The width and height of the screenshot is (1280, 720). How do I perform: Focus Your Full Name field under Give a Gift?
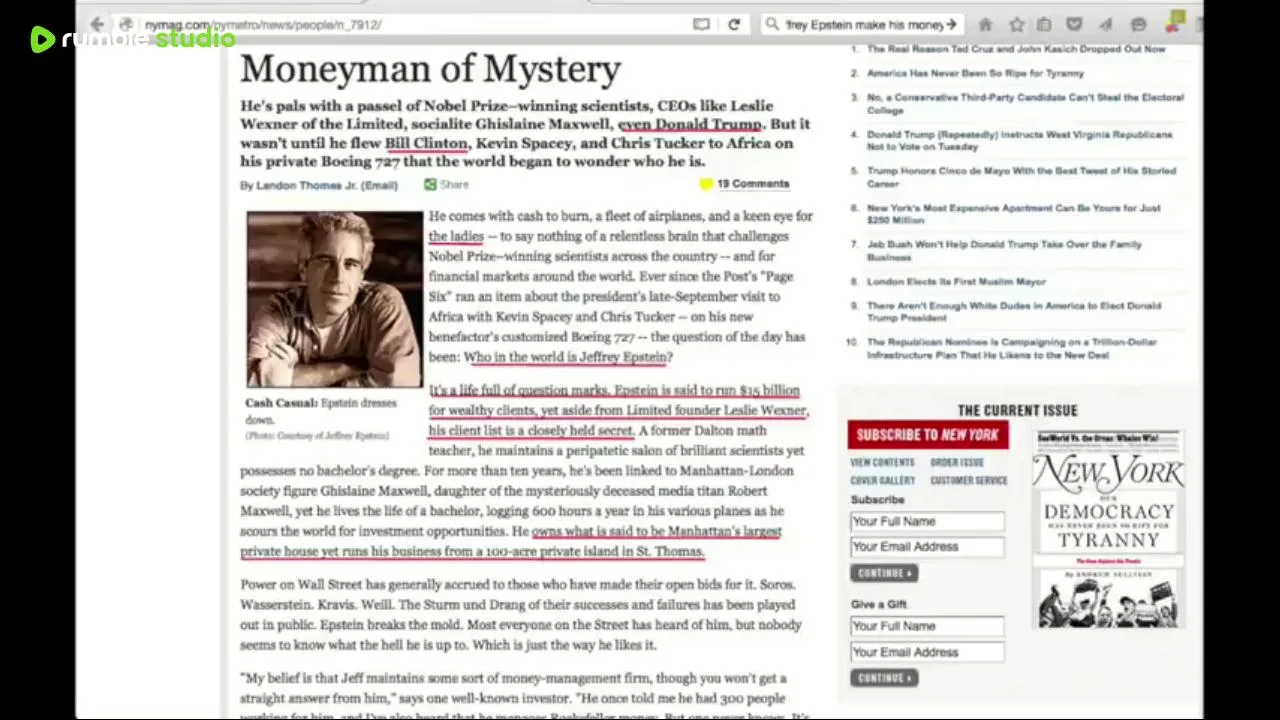point(927,626)
